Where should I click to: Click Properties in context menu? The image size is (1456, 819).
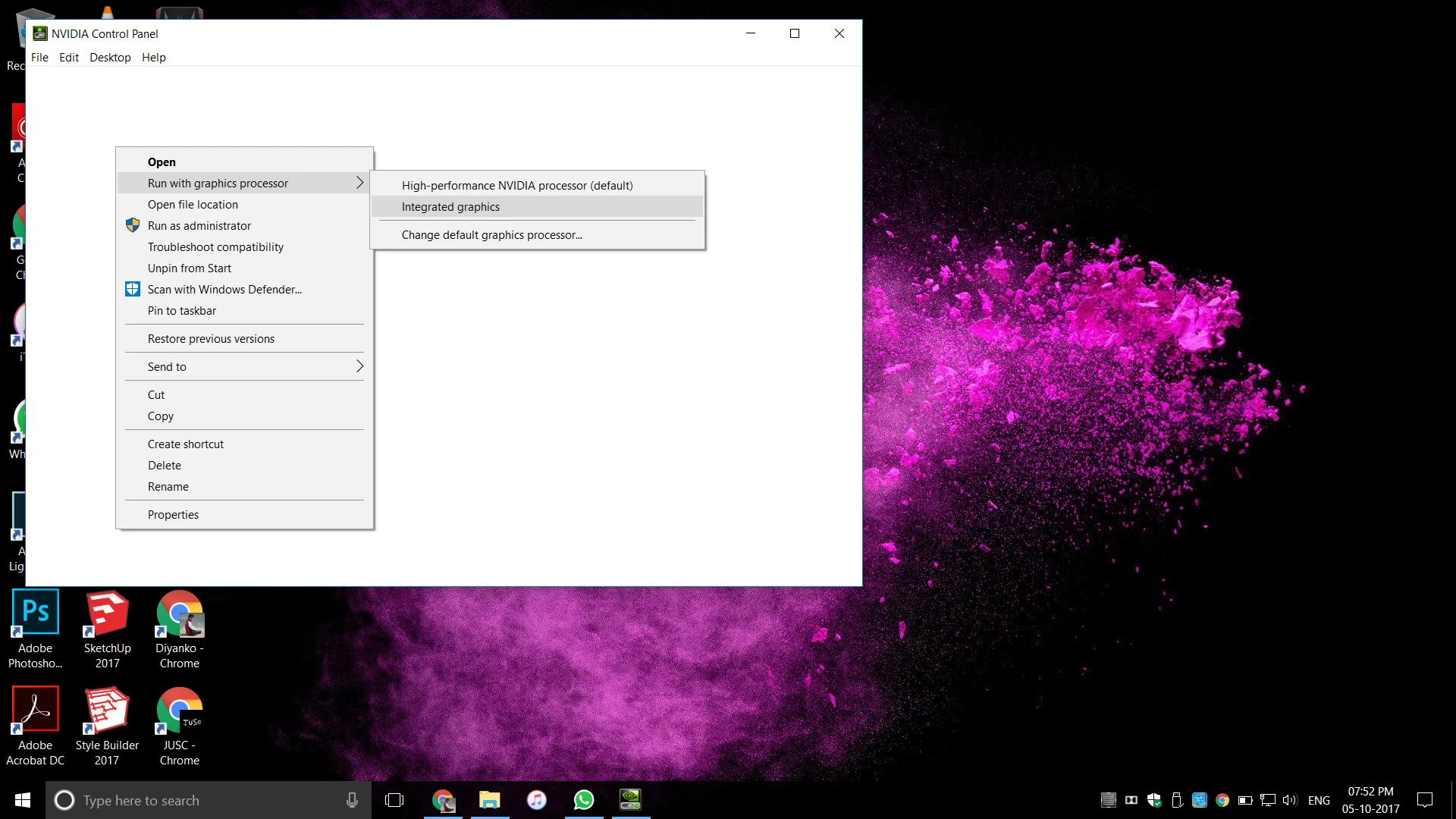(x=173, y=515)
